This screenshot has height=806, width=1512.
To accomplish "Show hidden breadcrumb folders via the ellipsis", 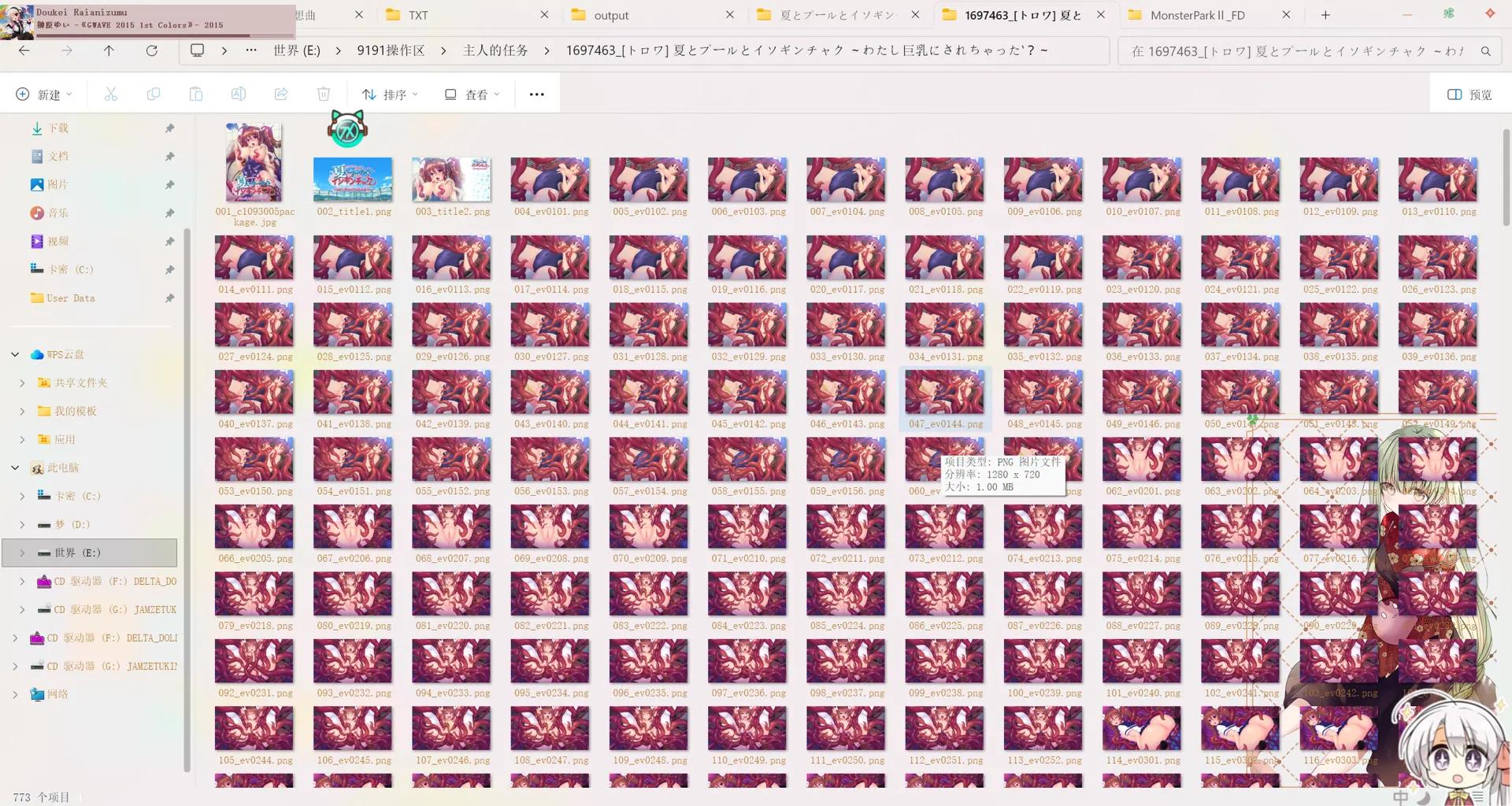I will pyautogui.click(x=251, y=50).
